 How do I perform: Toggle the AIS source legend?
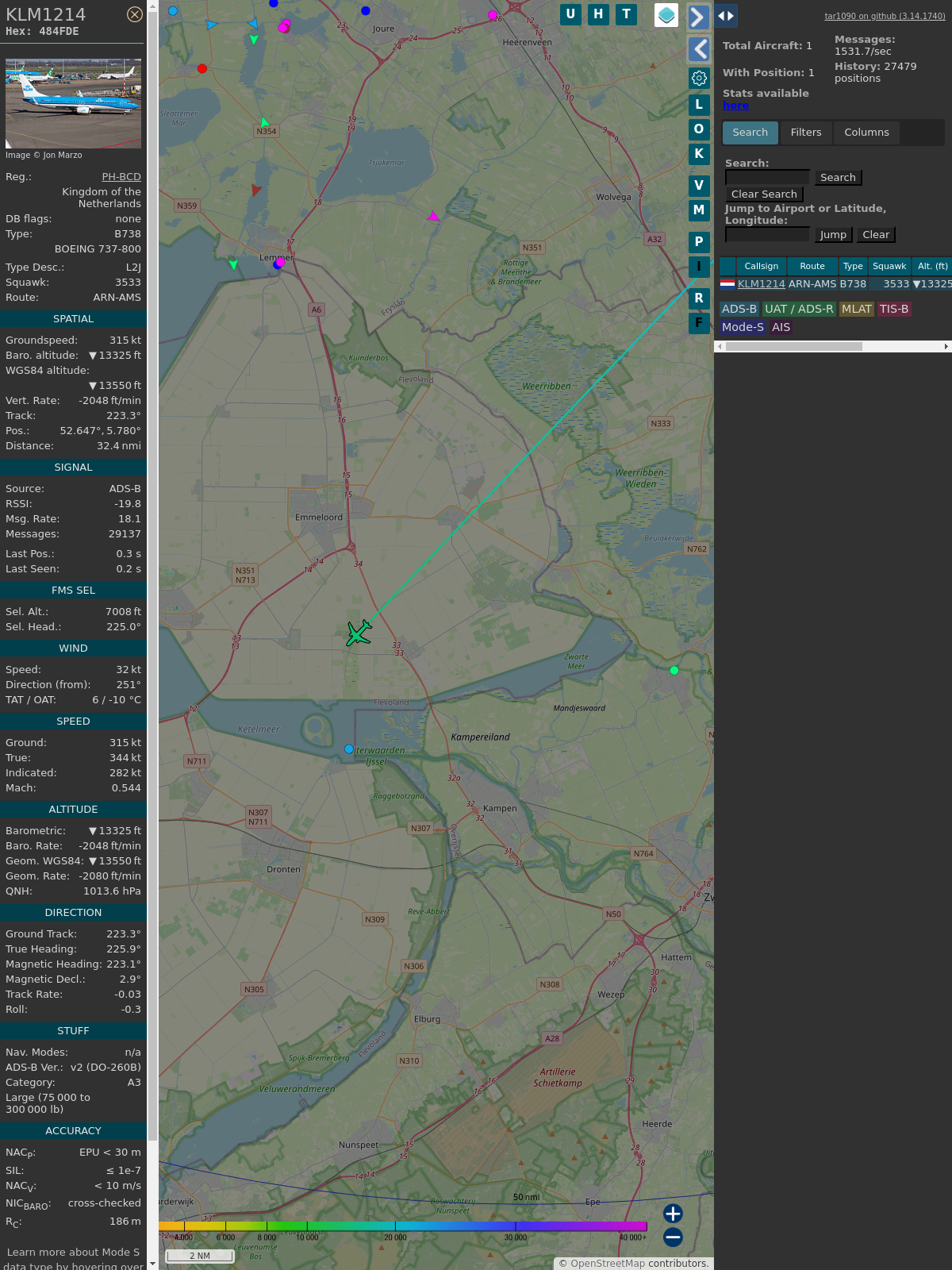(x=781, y=328)
